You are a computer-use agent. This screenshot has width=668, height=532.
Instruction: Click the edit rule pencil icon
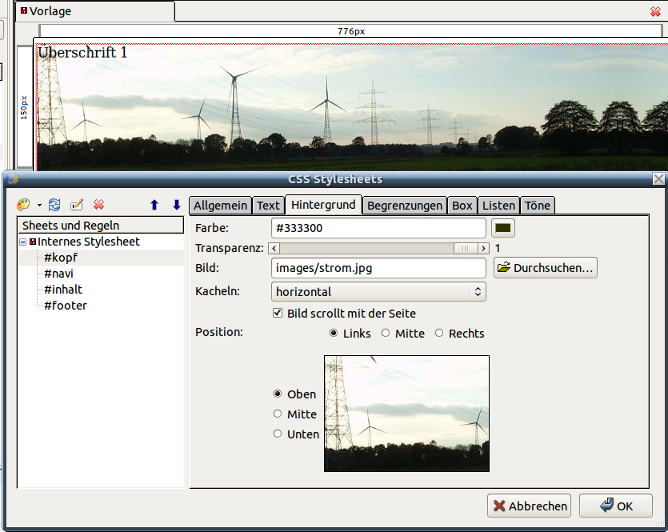click(x=77, y=205)
